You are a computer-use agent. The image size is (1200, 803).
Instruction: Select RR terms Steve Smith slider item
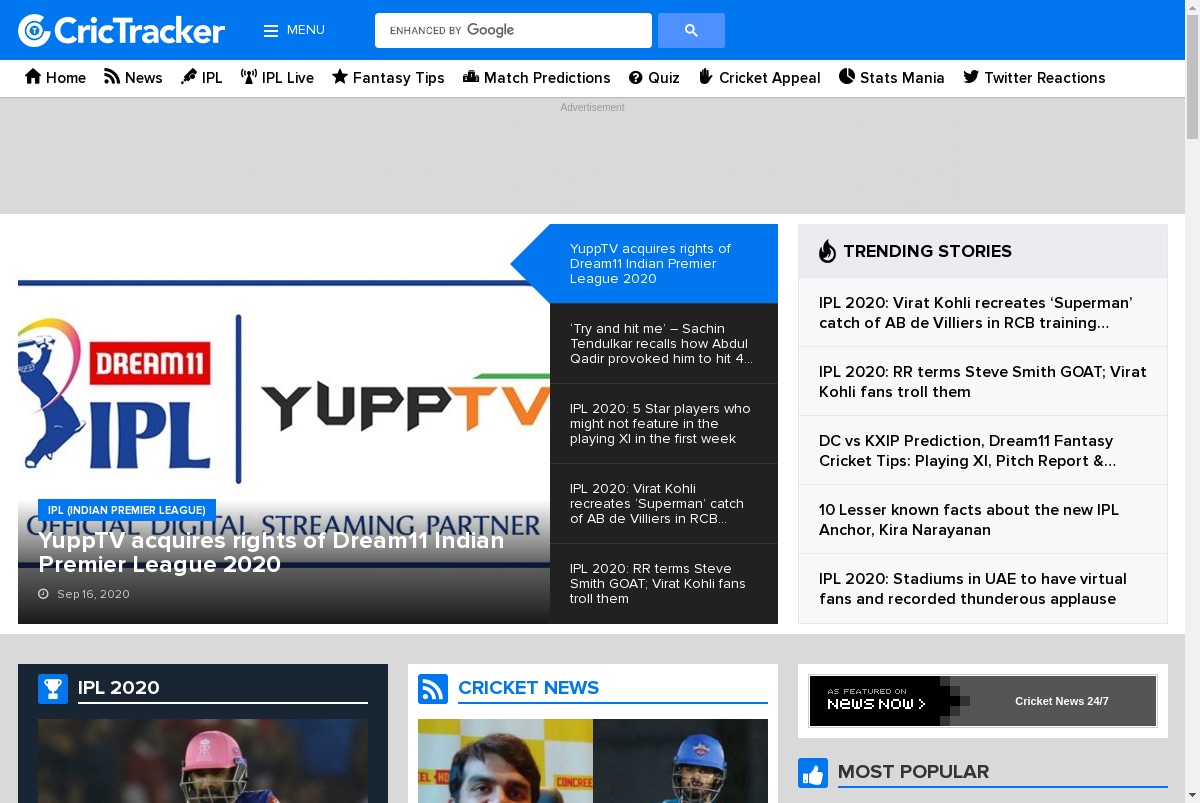click(x=664, y=584)
